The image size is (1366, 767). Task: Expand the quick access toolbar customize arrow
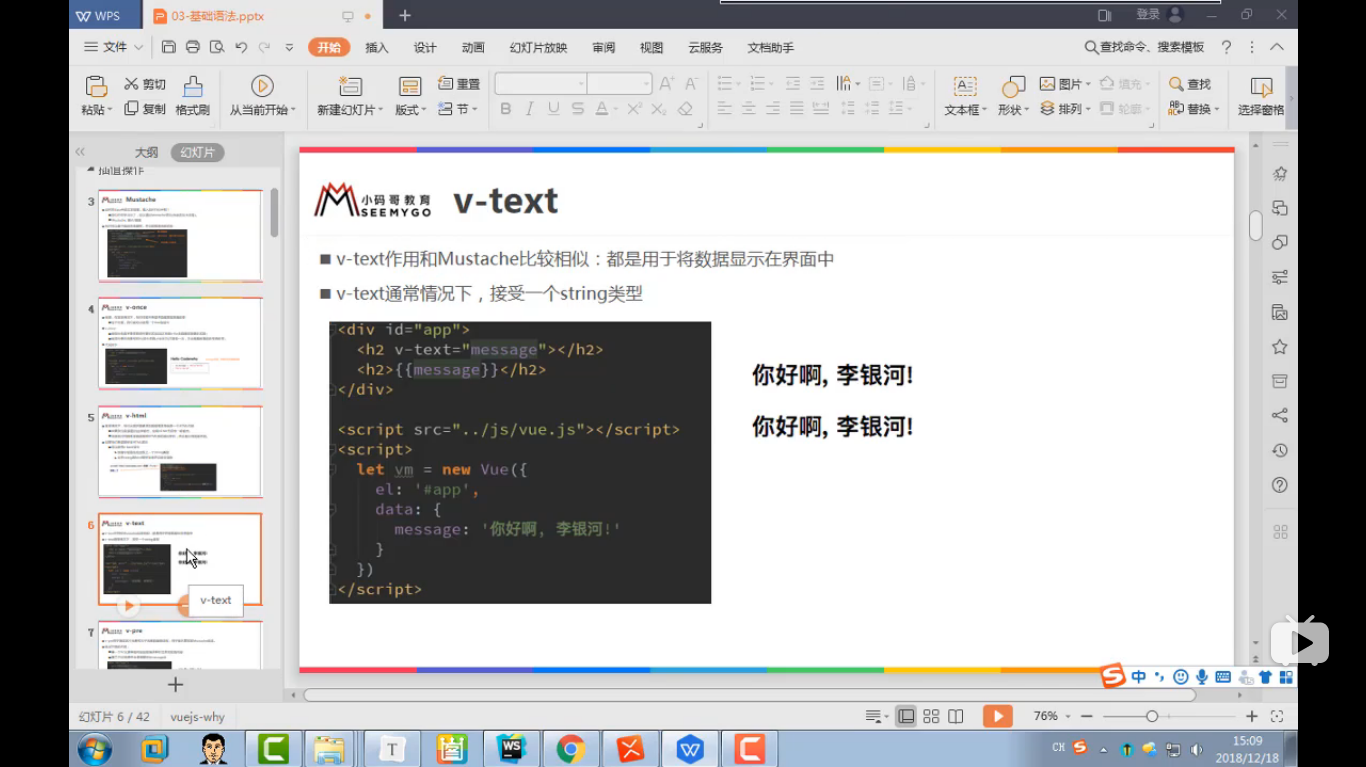coord(289,47)
